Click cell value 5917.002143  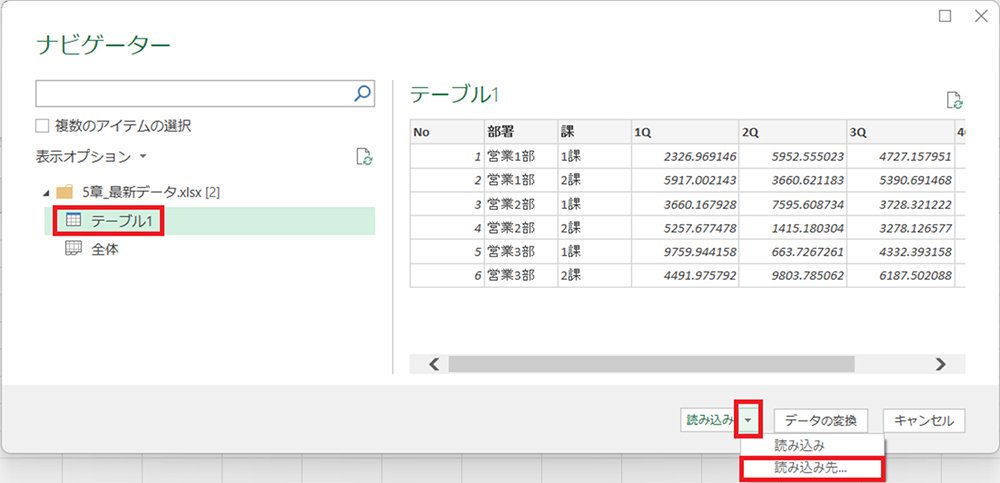700,181
